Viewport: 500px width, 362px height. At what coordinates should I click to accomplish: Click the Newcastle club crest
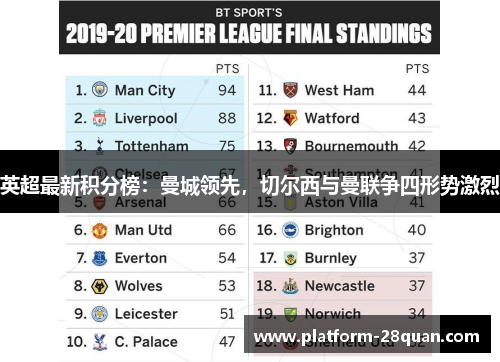click(x=290, y=286)
